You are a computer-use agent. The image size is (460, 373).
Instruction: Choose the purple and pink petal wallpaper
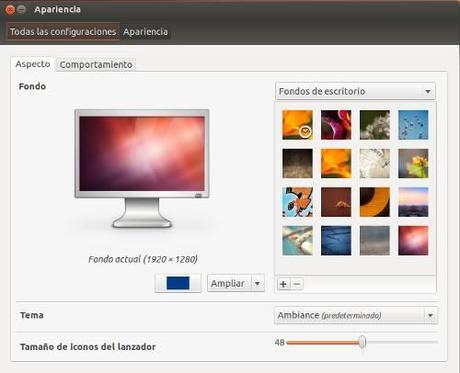336,125
